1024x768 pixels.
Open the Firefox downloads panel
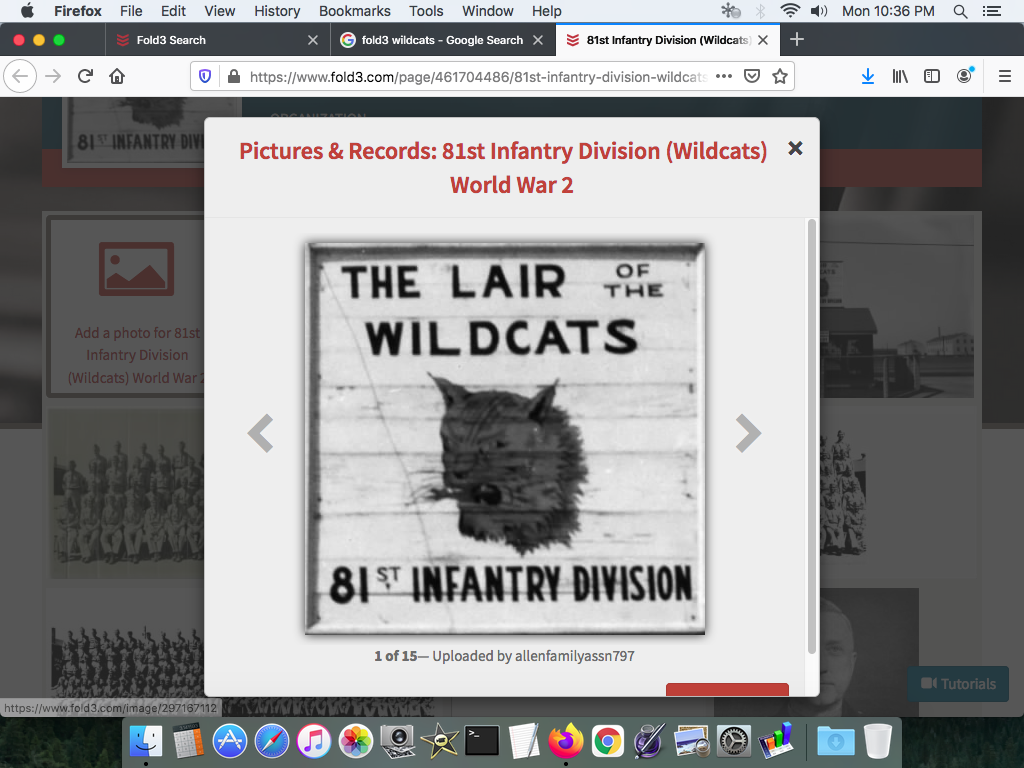868,76
